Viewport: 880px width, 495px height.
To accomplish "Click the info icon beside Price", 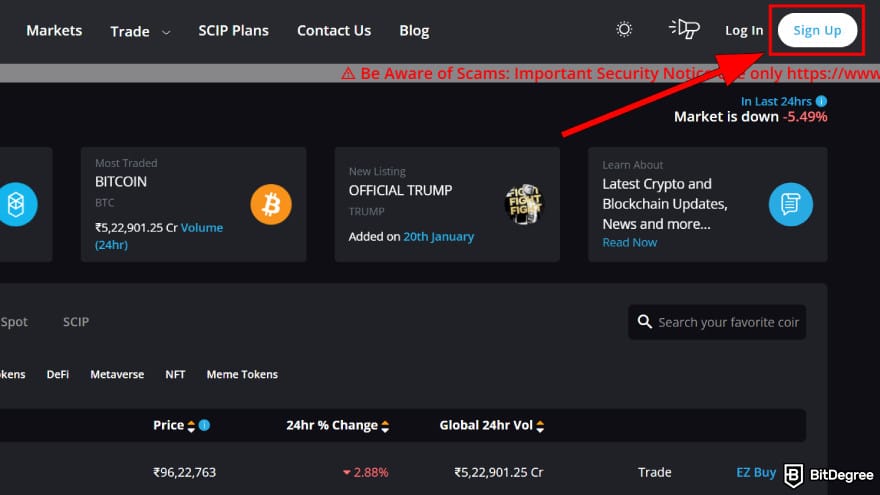I will point(204,425).
